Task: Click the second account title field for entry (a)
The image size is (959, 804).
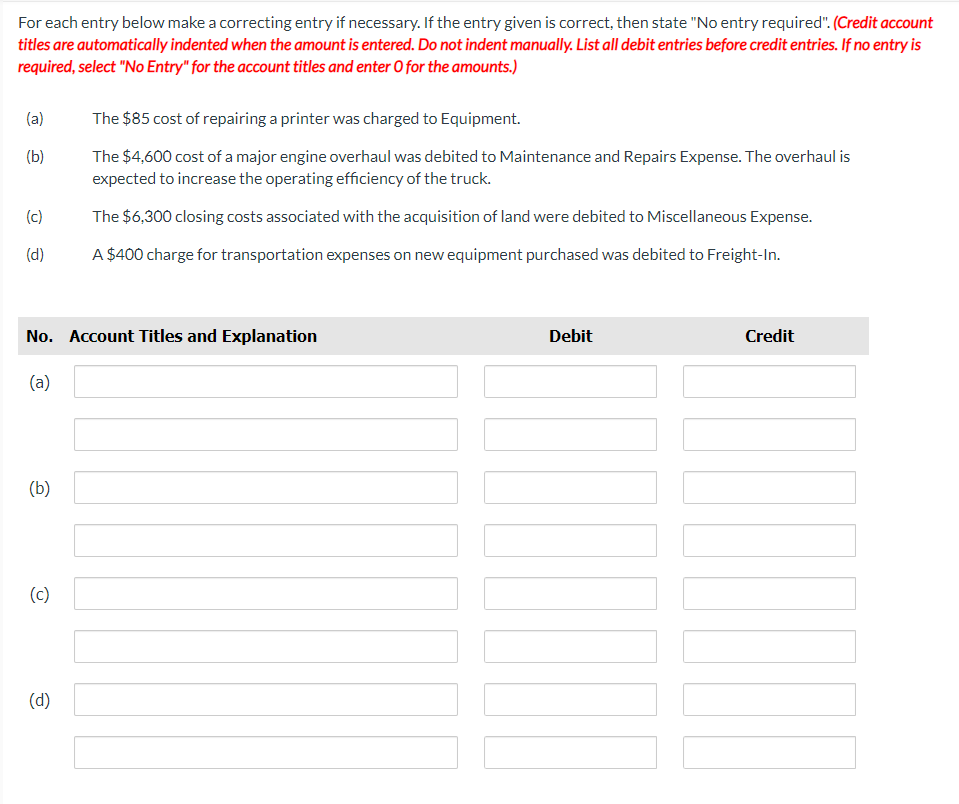Action: pyautogui.click(x=264, y=434)
